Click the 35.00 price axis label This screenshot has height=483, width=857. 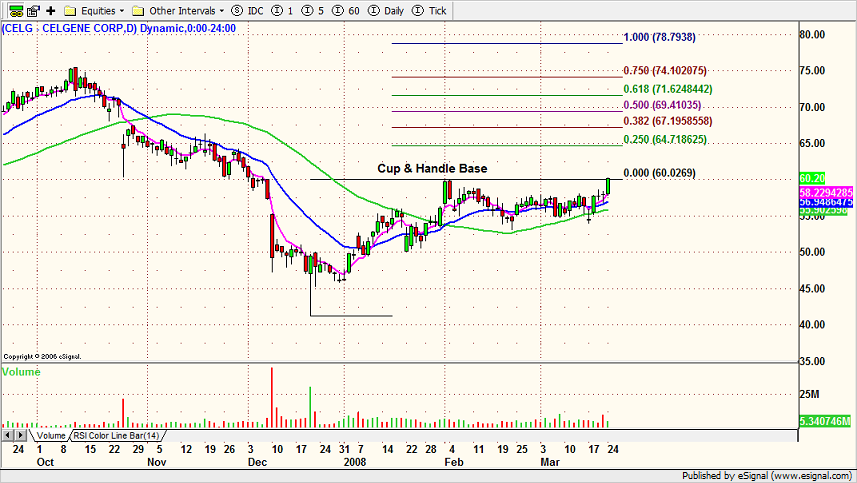point(812,361)
